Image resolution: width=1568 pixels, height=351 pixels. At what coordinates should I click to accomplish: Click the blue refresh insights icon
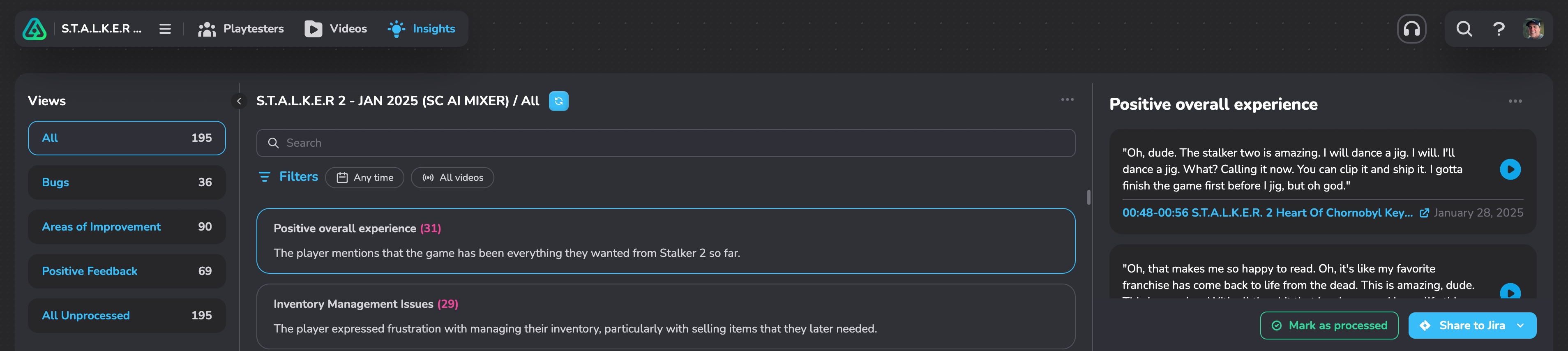558,101
